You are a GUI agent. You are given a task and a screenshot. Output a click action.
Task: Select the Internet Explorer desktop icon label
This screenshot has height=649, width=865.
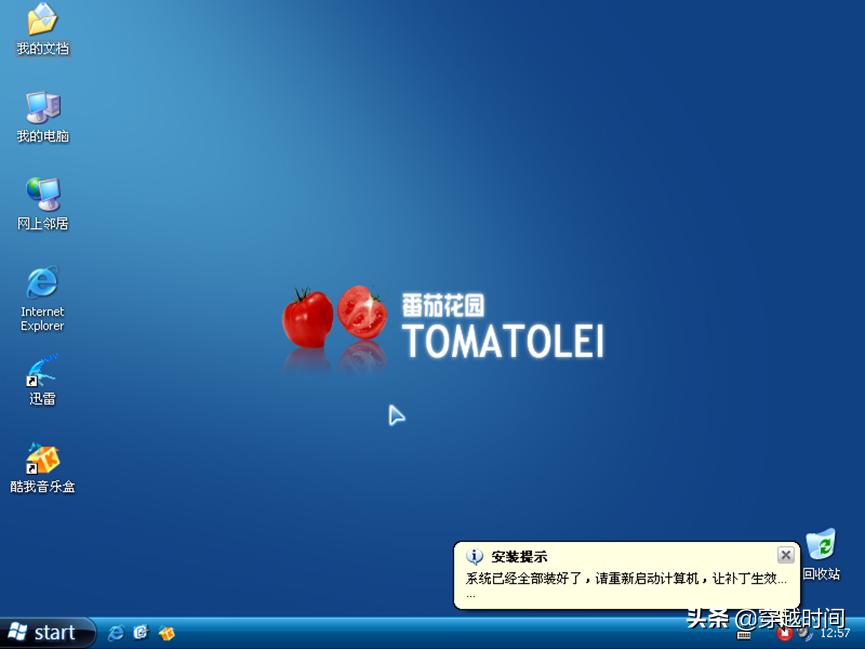tap(41, 318)
